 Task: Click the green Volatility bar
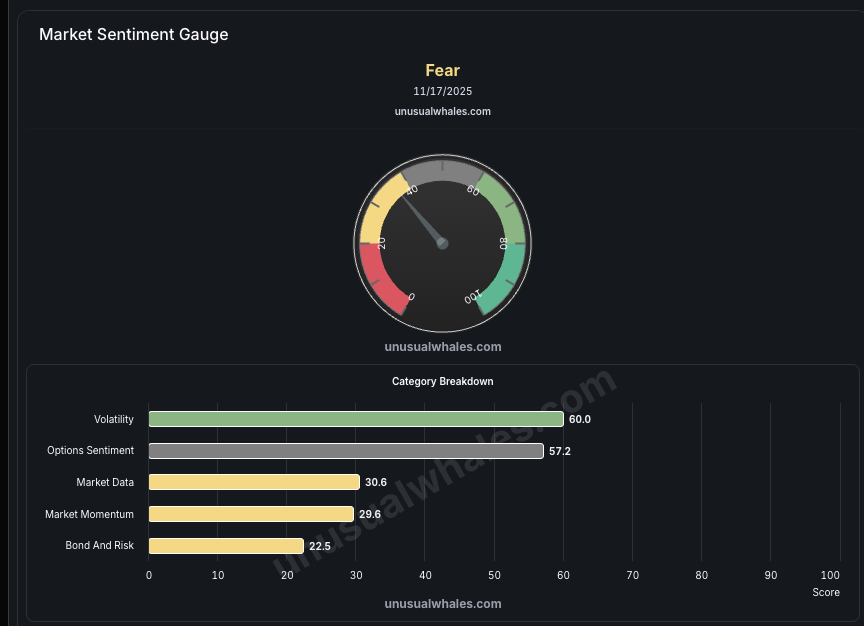[x=355, y=419]
